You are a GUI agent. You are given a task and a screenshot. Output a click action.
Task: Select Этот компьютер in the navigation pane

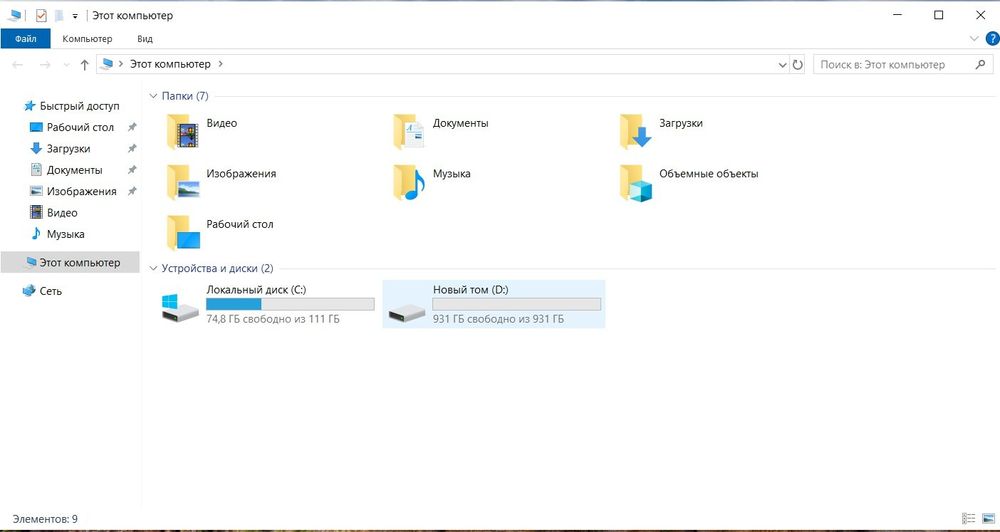click(70, 262)
